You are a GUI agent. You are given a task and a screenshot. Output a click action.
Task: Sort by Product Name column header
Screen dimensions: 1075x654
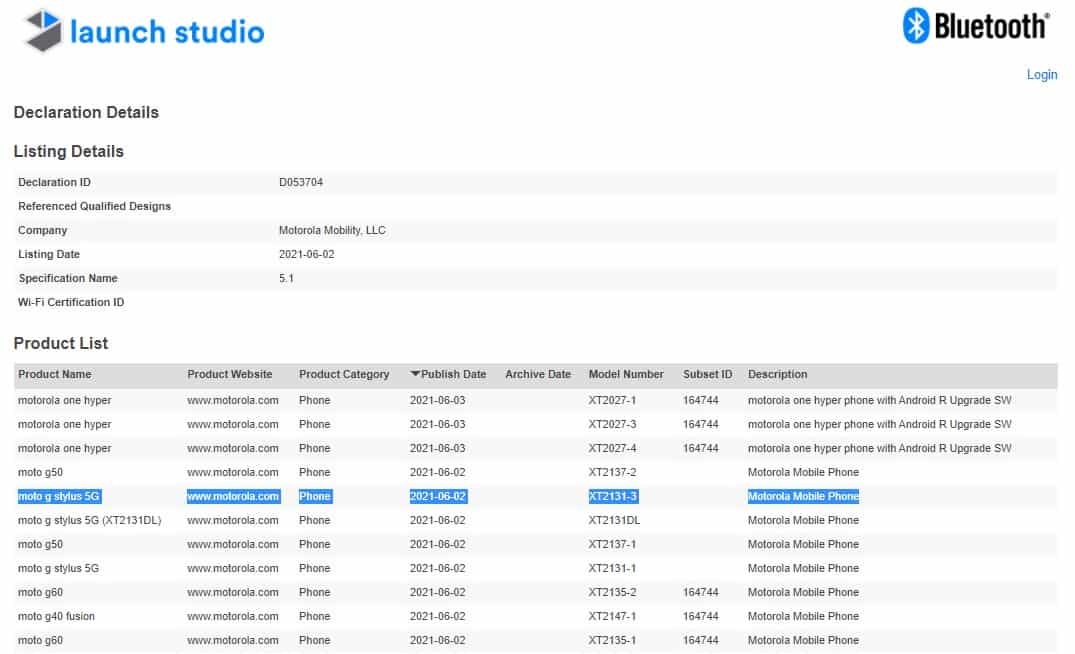pyautogui.click(x=54, y=375)
